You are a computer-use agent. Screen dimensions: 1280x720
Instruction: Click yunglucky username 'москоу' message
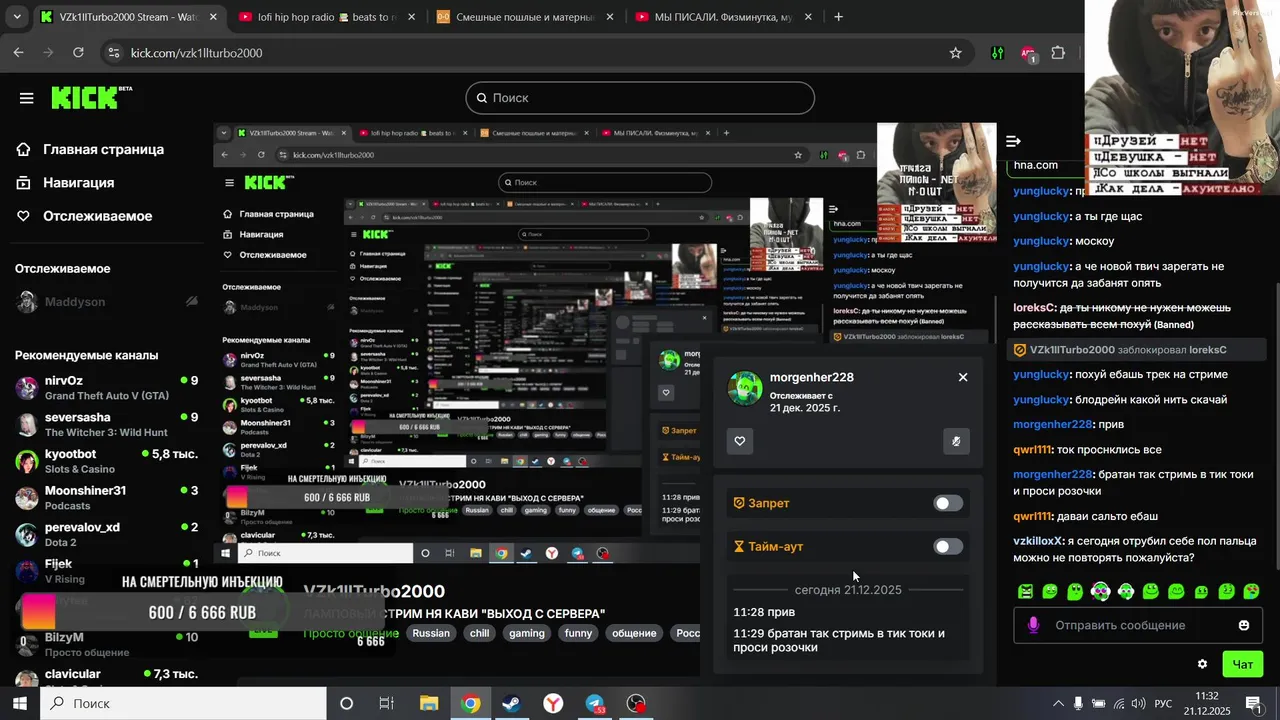point(1041,241)
